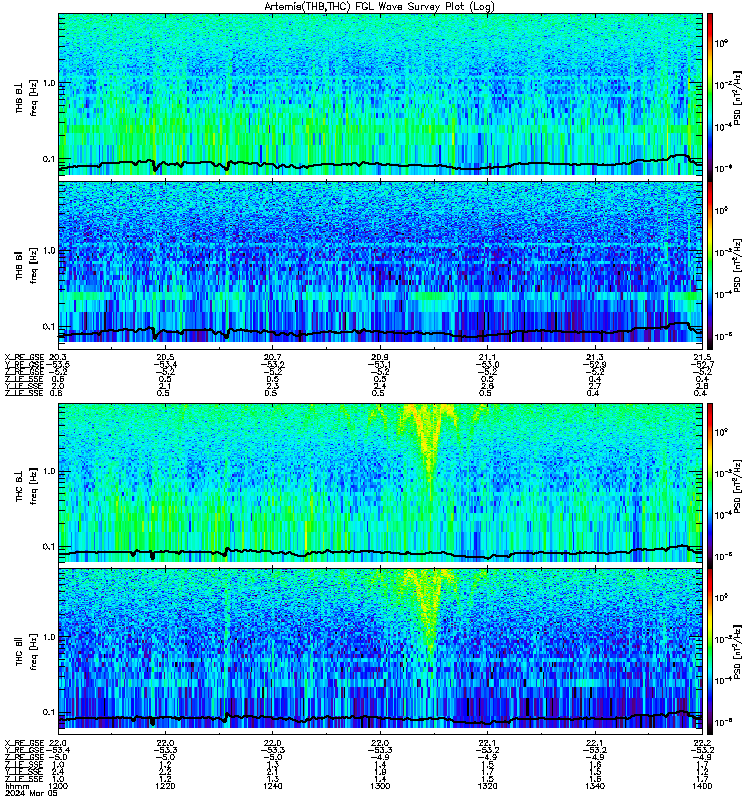The image size is (750, 800).
Task: Click the X_RE_GSE value 20.9
Action: pos(380,357)
